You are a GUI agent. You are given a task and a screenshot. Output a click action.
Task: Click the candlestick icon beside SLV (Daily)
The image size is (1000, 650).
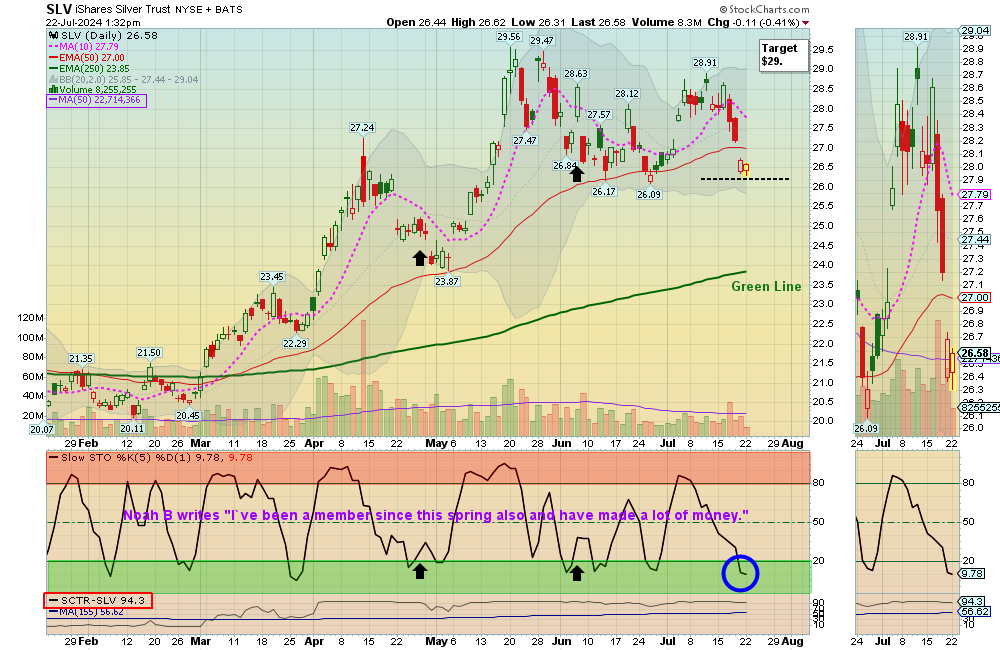tap(54, 36)
